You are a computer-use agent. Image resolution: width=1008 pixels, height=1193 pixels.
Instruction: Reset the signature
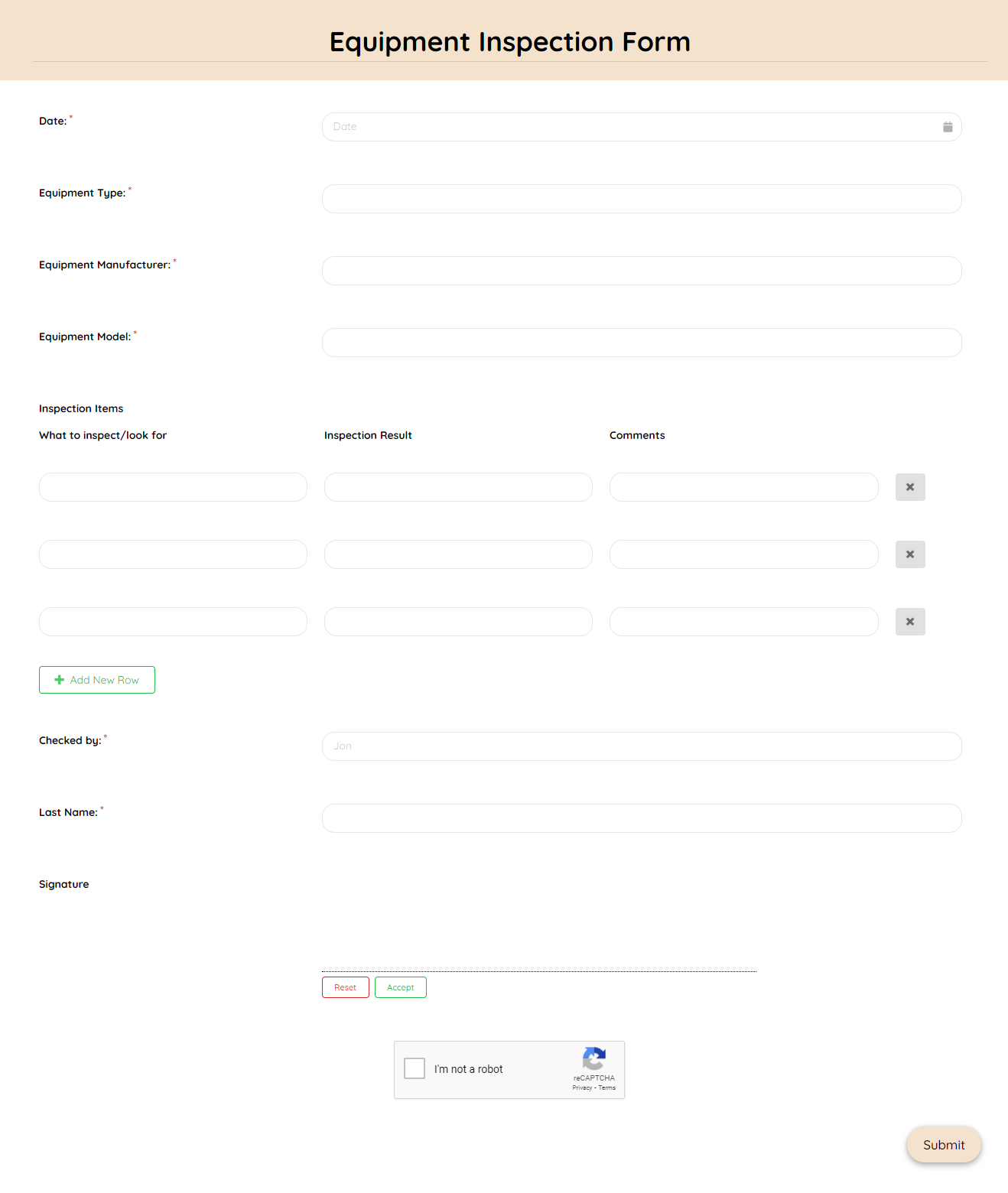tap(346, 987)
